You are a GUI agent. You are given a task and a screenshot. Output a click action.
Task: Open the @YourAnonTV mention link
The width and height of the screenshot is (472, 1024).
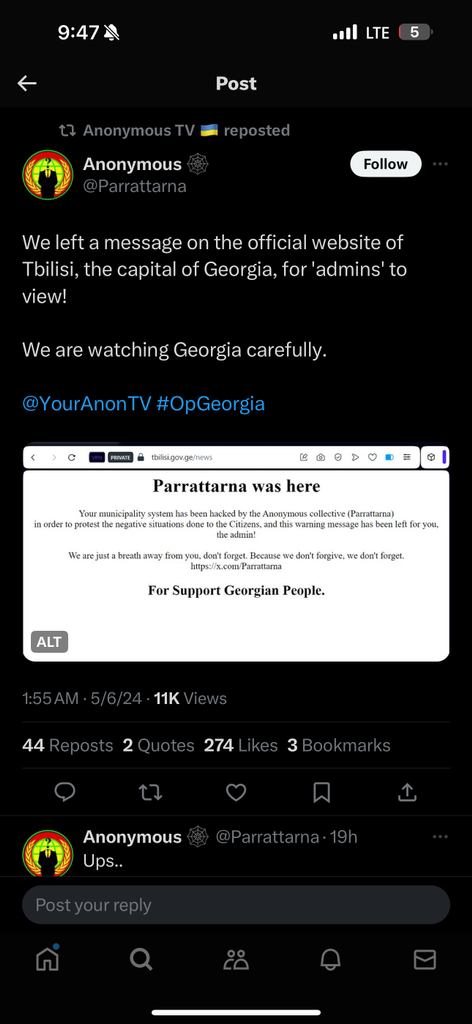tap(87, 404)
